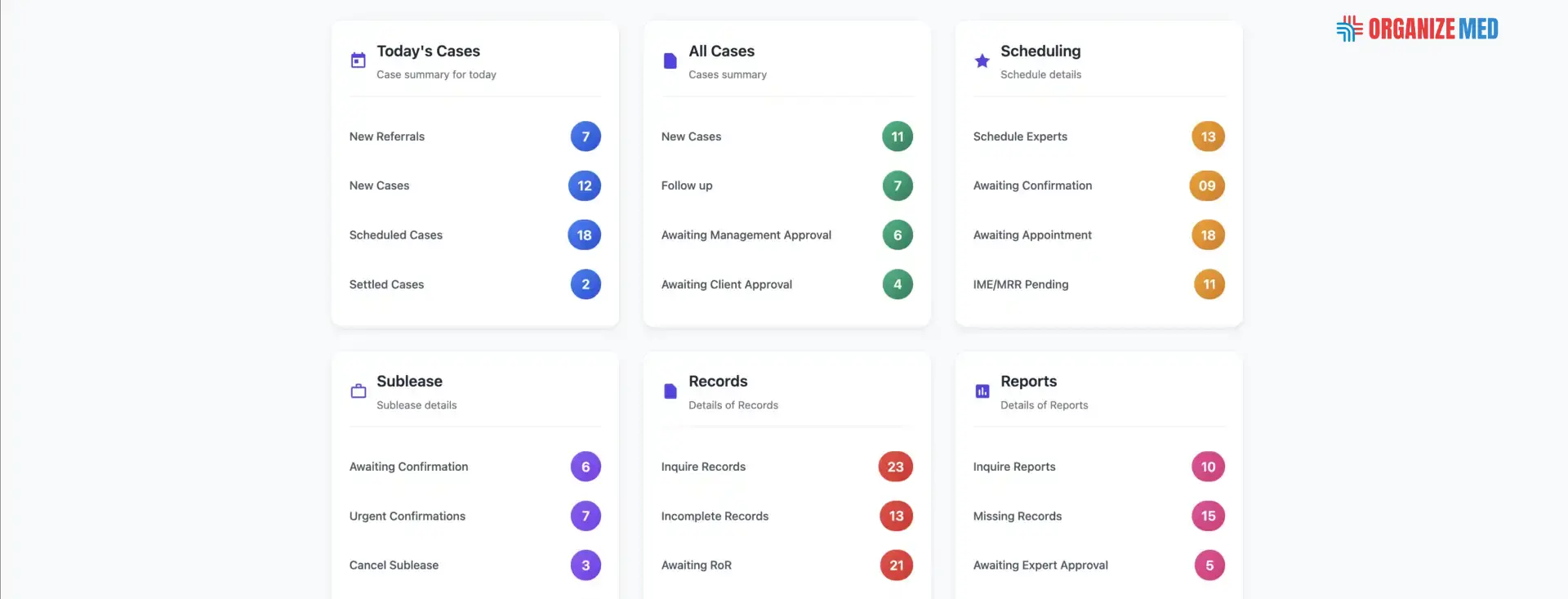Select Cancel Sublease in Sublease card

[394, 565]
